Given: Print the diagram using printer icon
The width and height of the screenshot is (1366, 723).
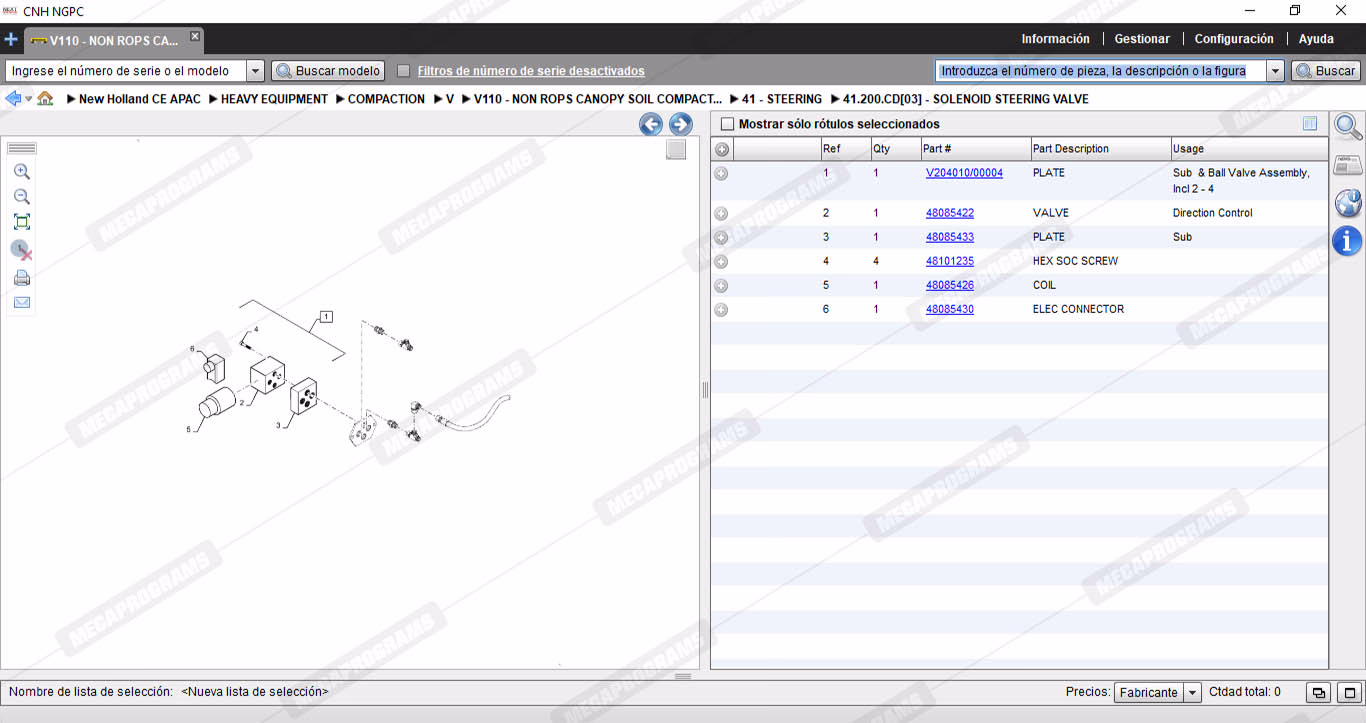Looking at the screenshot, I should pos(22,278).
